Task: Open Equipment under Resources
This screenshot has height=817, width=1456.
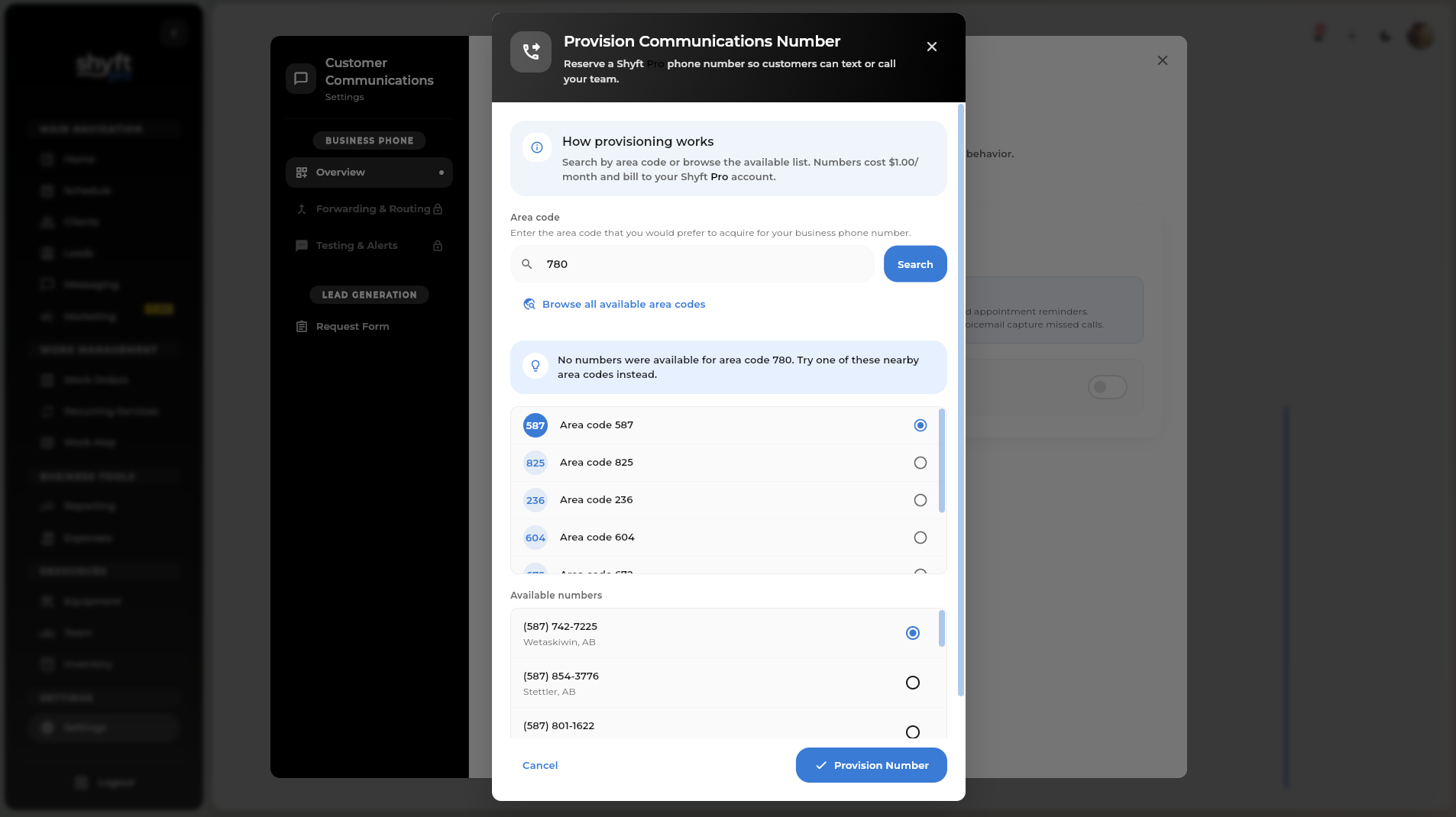Action: (x=91, y=601)
